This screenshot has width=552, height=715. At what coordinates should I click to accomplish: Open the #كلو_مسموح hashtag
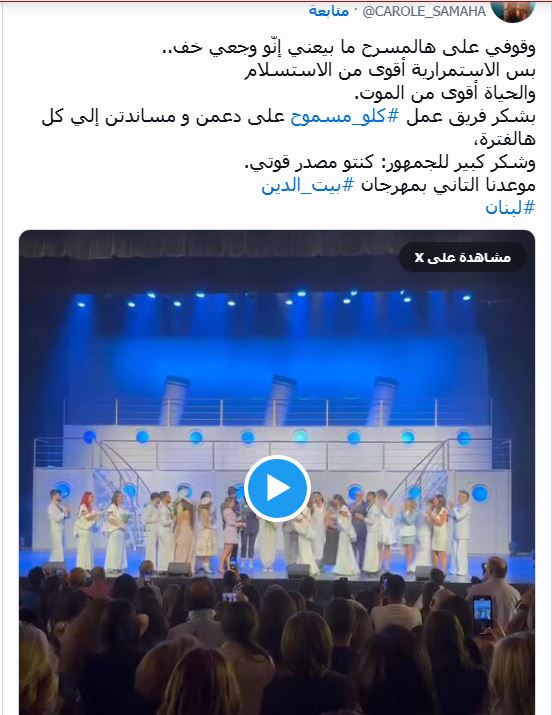click(344, 117)
